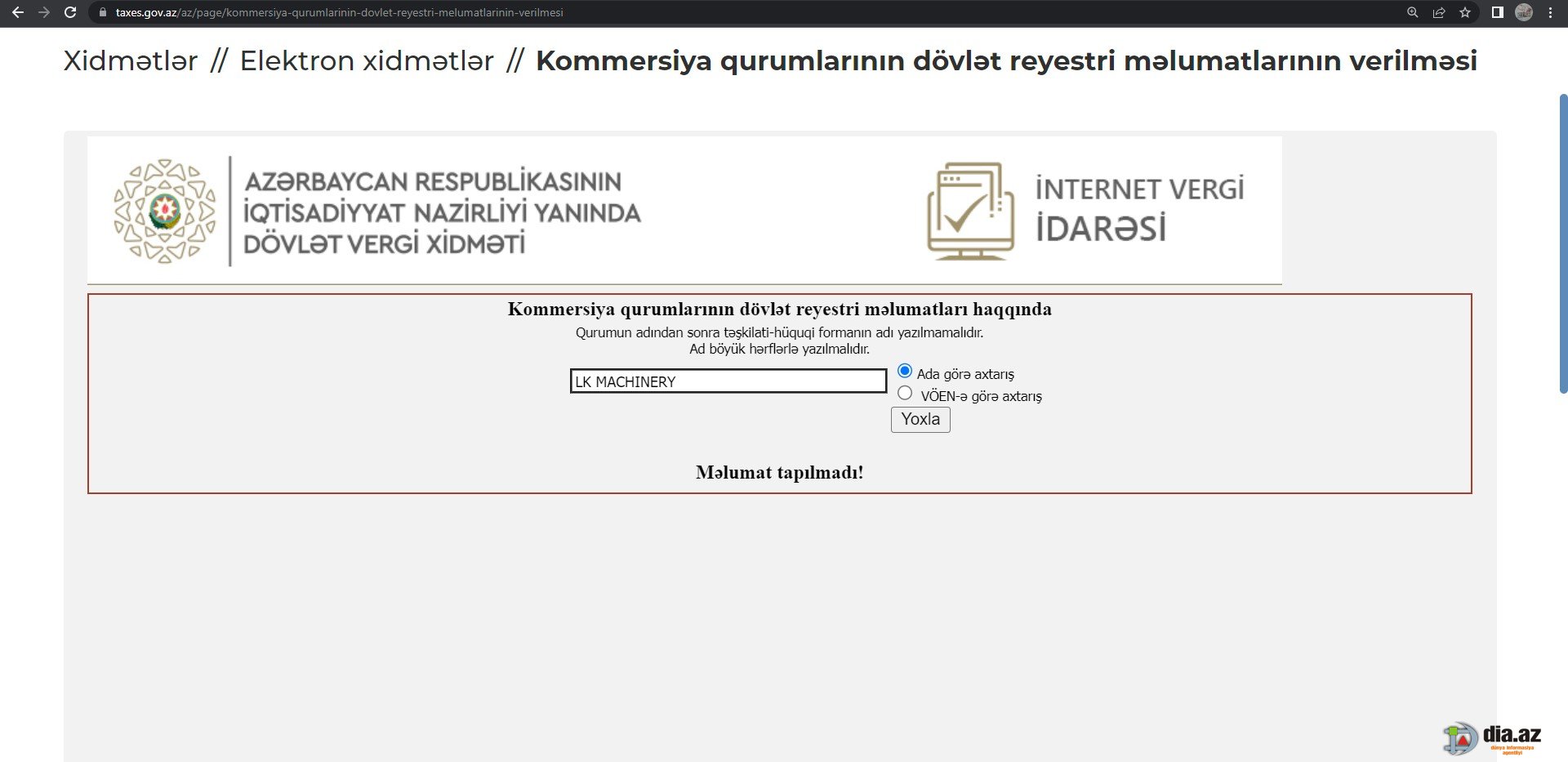Reload the page with the refresh icon

[x=70, y=12]
